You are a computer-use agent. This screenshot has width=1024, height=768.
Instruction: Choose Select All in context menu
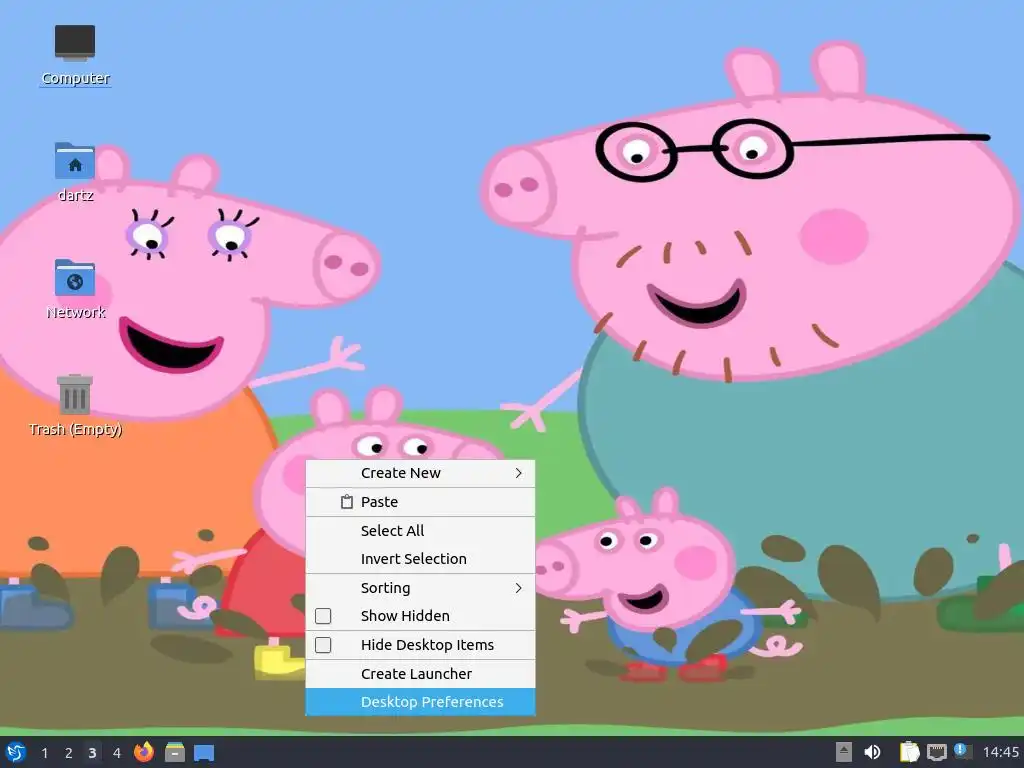[421, 530]
